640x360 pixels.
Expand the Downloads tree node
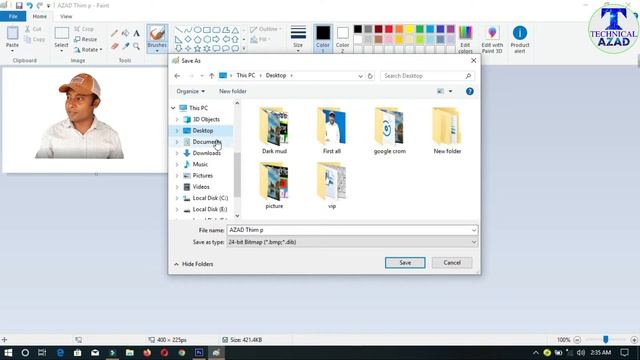pyautogui.click(x=177, y=153)
